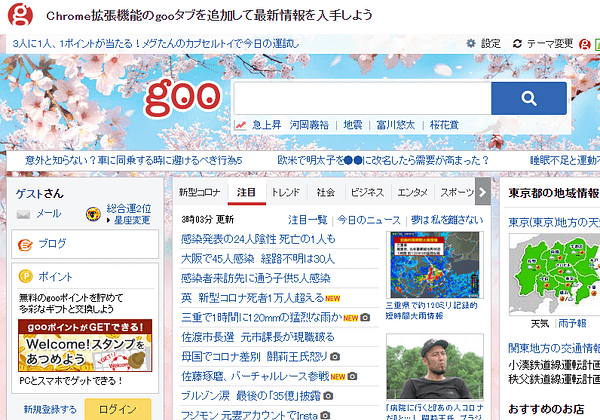
Task: Open headline 大阪で45人感染 経路不明は30人
Action: 256,258
